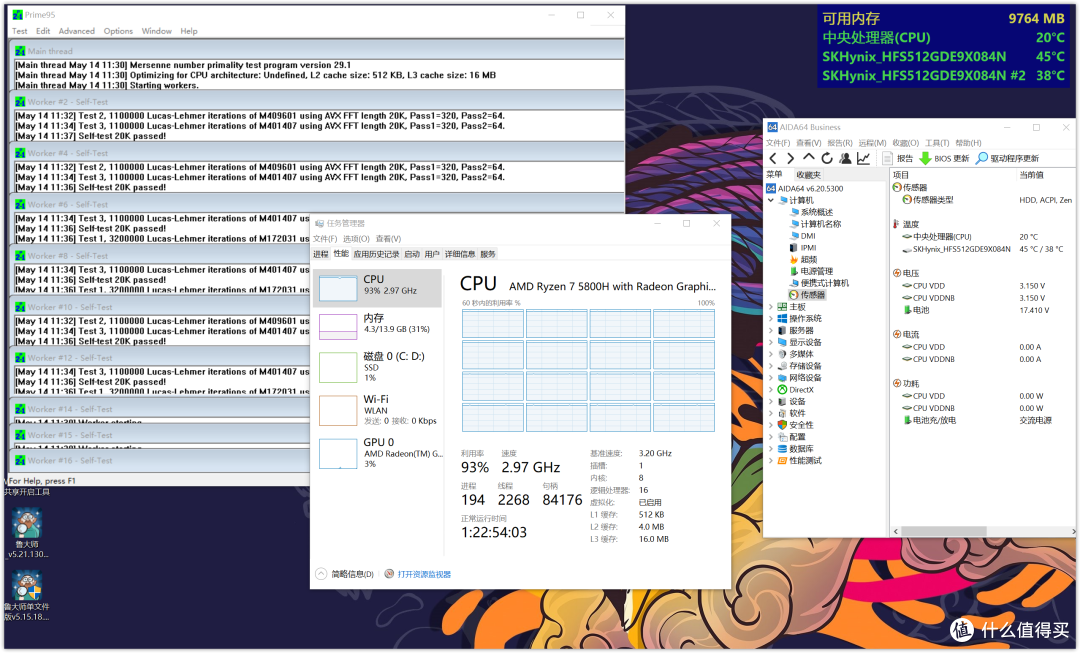
Task: Switch to 应用历史记录 tab in Task Manager
Action: tap(376, 254)
